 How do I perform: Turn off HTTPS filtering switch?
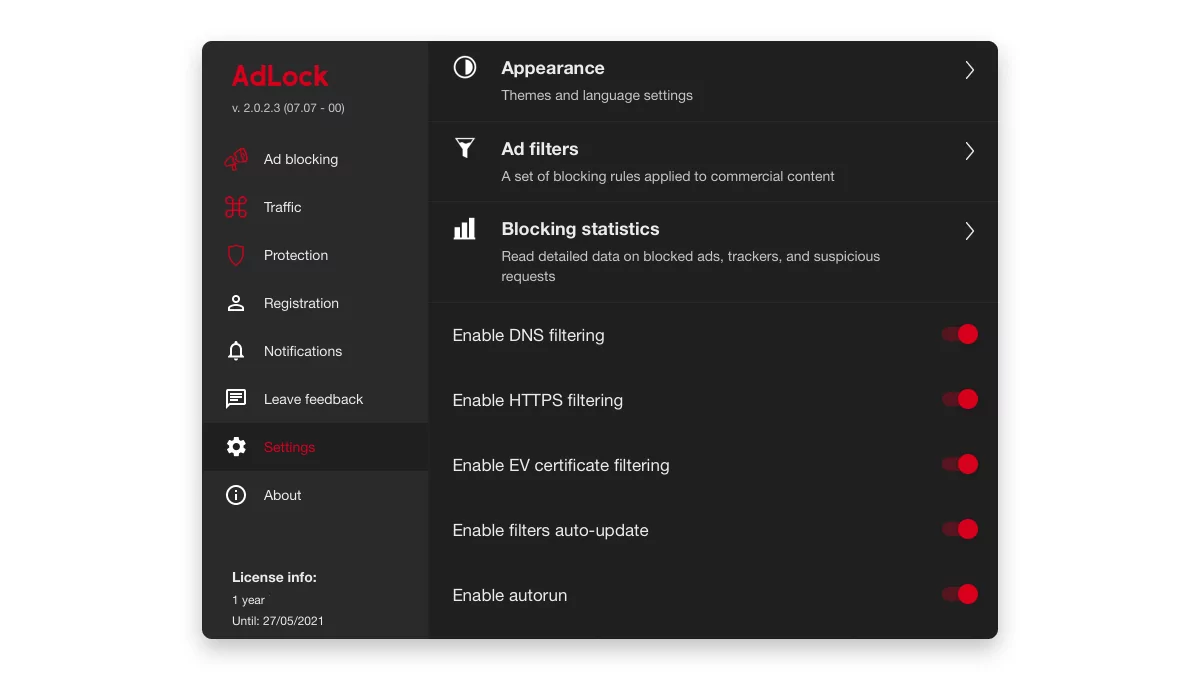point(960,400)
